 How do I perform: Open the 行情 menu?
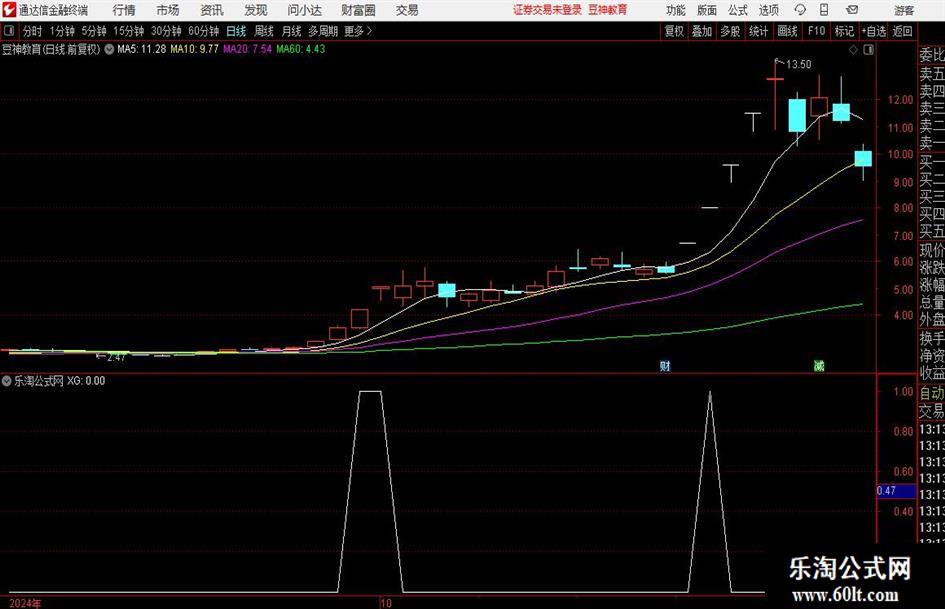(x=124, y=10)
